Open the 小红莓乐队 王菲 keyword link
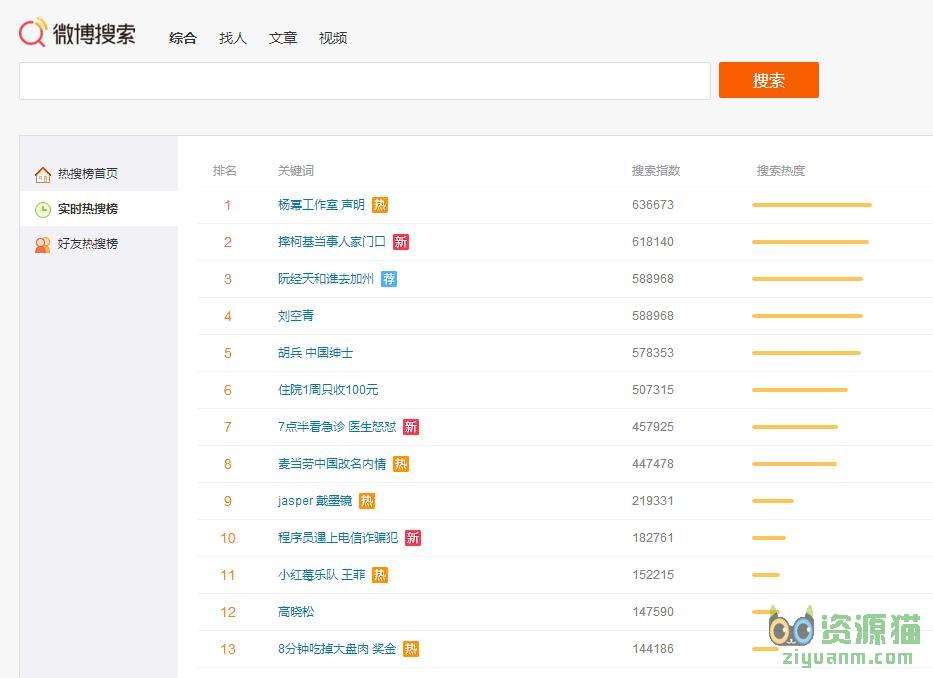Viewport: 933px width, 678px height. [x=321, y=574]
